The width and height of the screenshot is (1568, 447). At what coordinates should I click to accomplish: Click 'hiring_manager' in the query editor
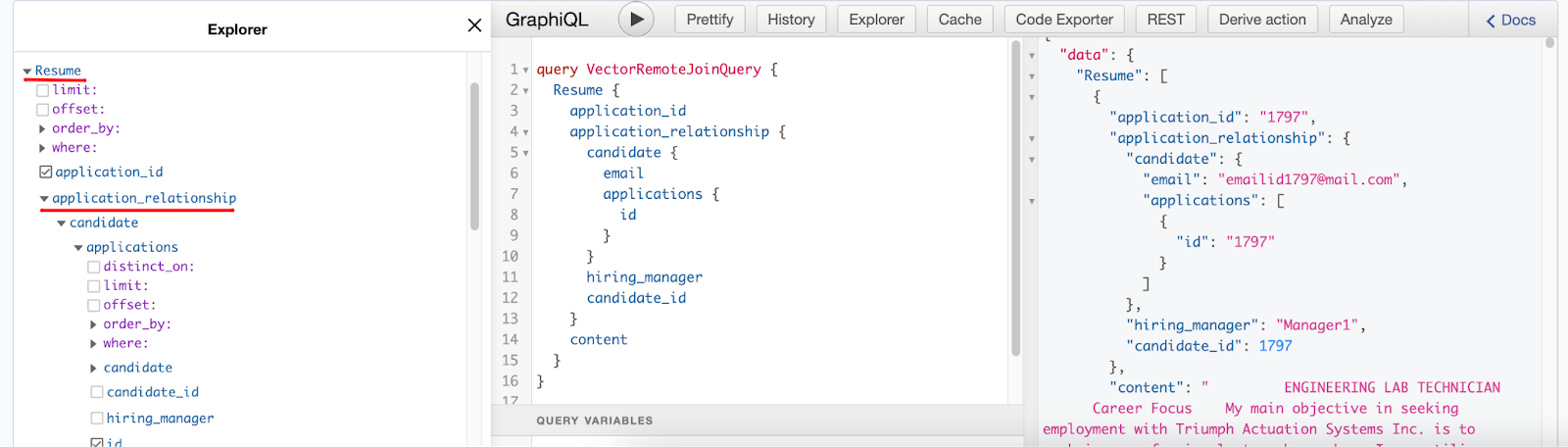coord(644,277)
